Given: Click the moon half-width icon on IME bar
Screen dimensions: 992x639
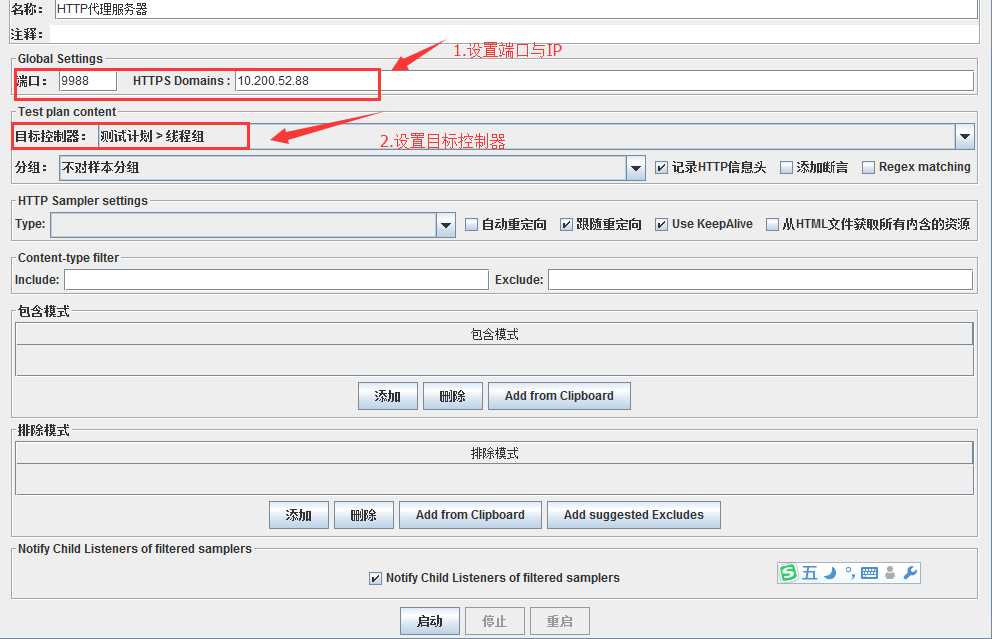Looking at the screenshot, I should point(830,573).
